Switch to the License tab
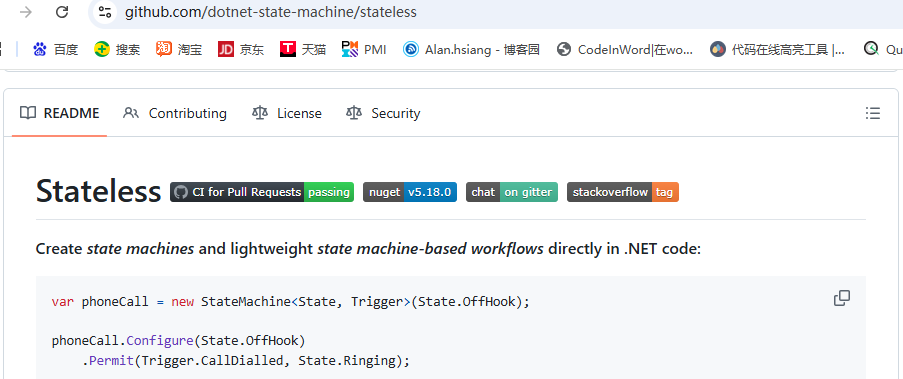The image size is (903, 379). pos(287,113)
